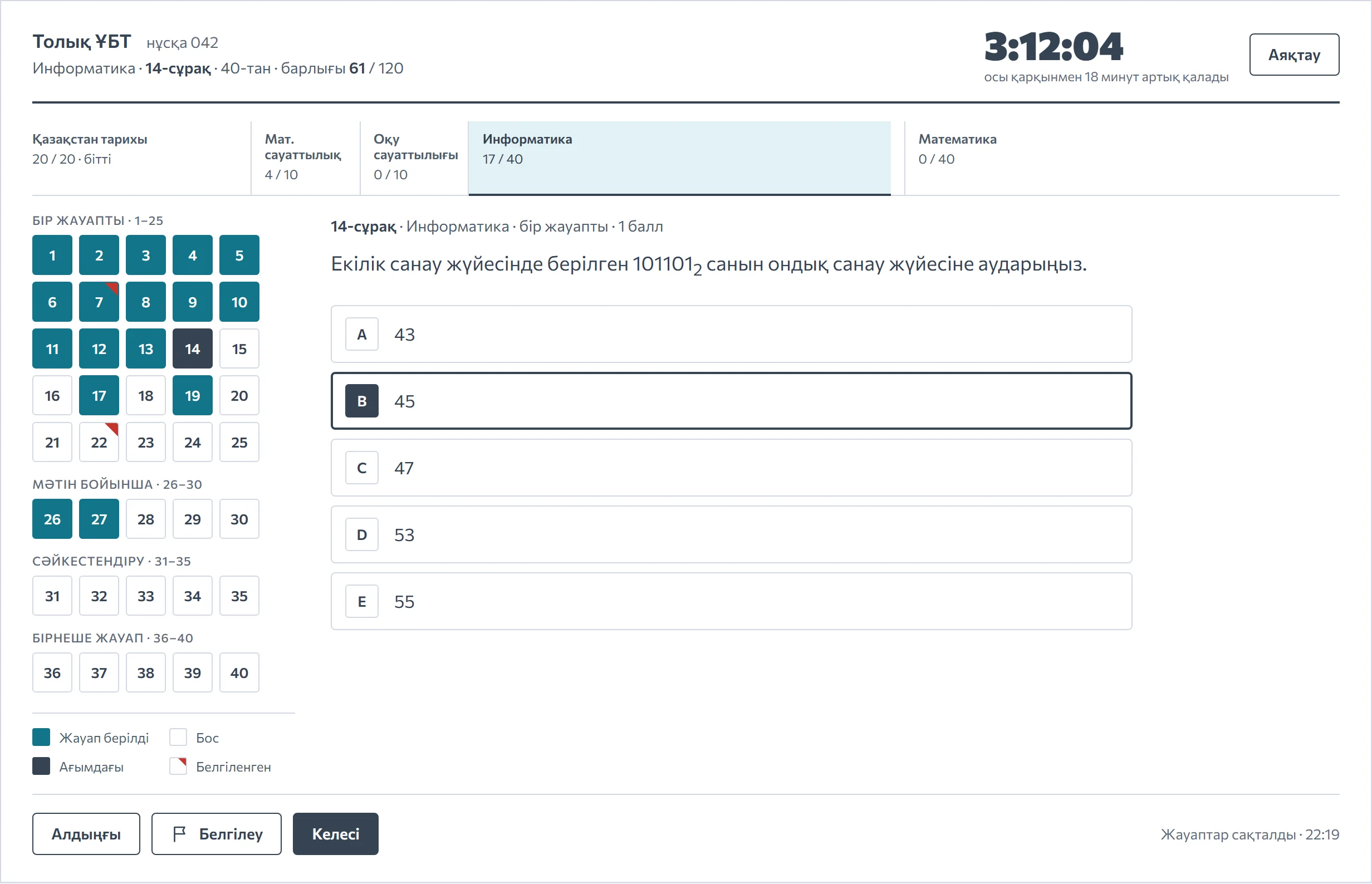Open text-based question 26
The height and width of the screenshot is (884, 1372).
[52, 519]
